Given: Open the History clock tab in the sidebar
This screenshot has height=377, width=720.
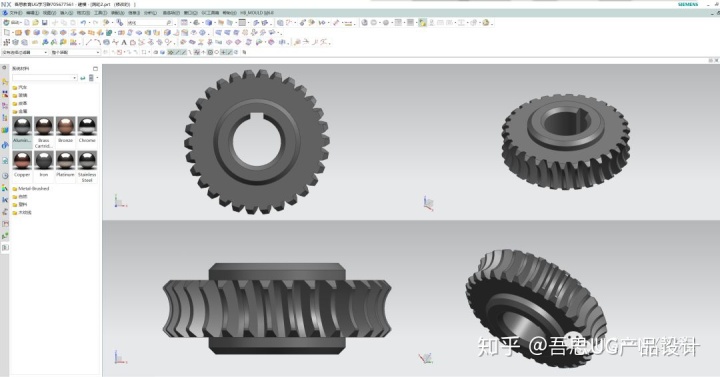Looking at the screenshot, I should pos(5,175).
